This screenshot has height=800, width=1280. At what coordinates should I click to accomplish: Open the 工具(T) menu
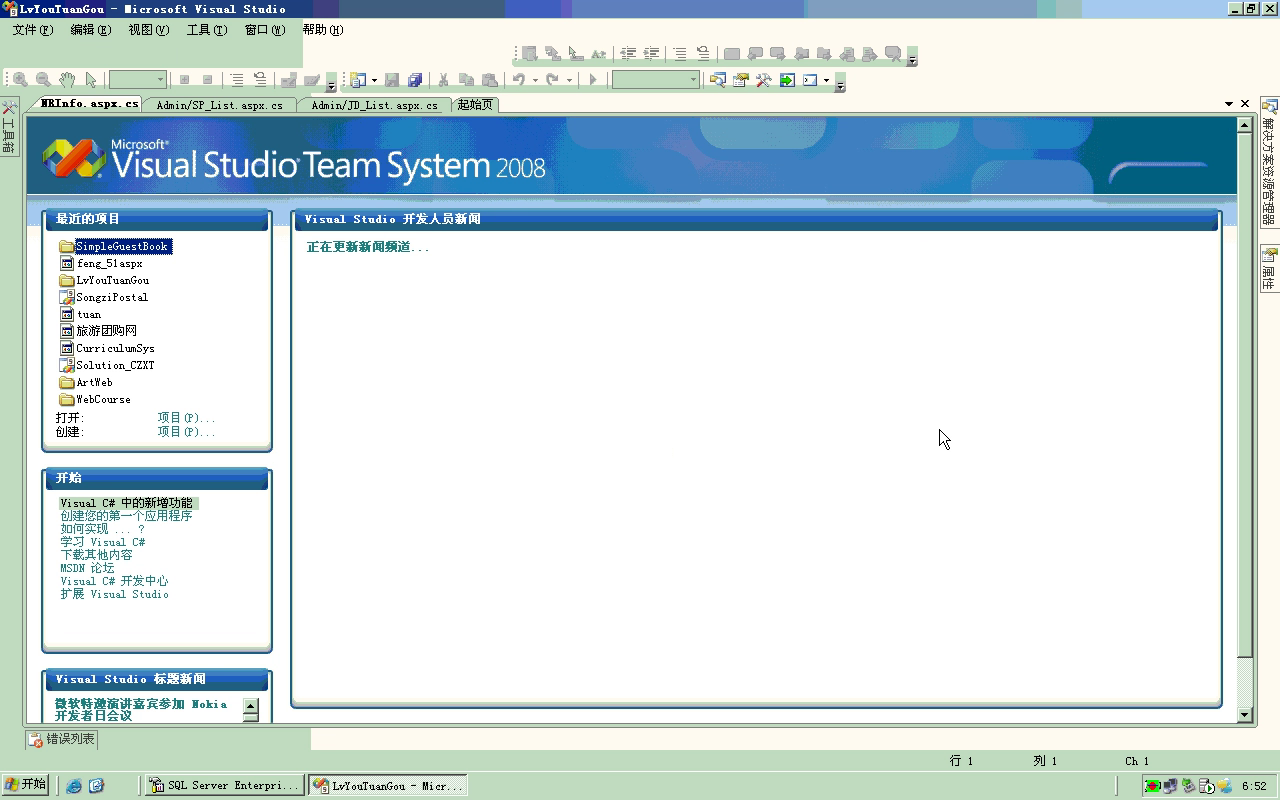[206, 30]
